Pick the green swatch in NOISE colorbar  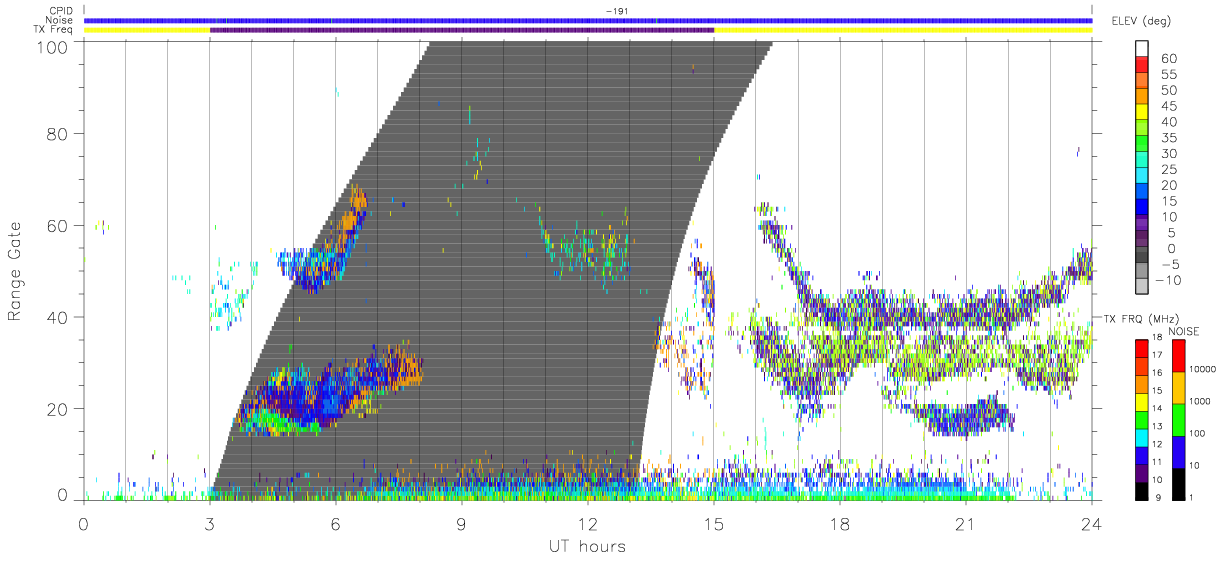[x=1181, y=419]
